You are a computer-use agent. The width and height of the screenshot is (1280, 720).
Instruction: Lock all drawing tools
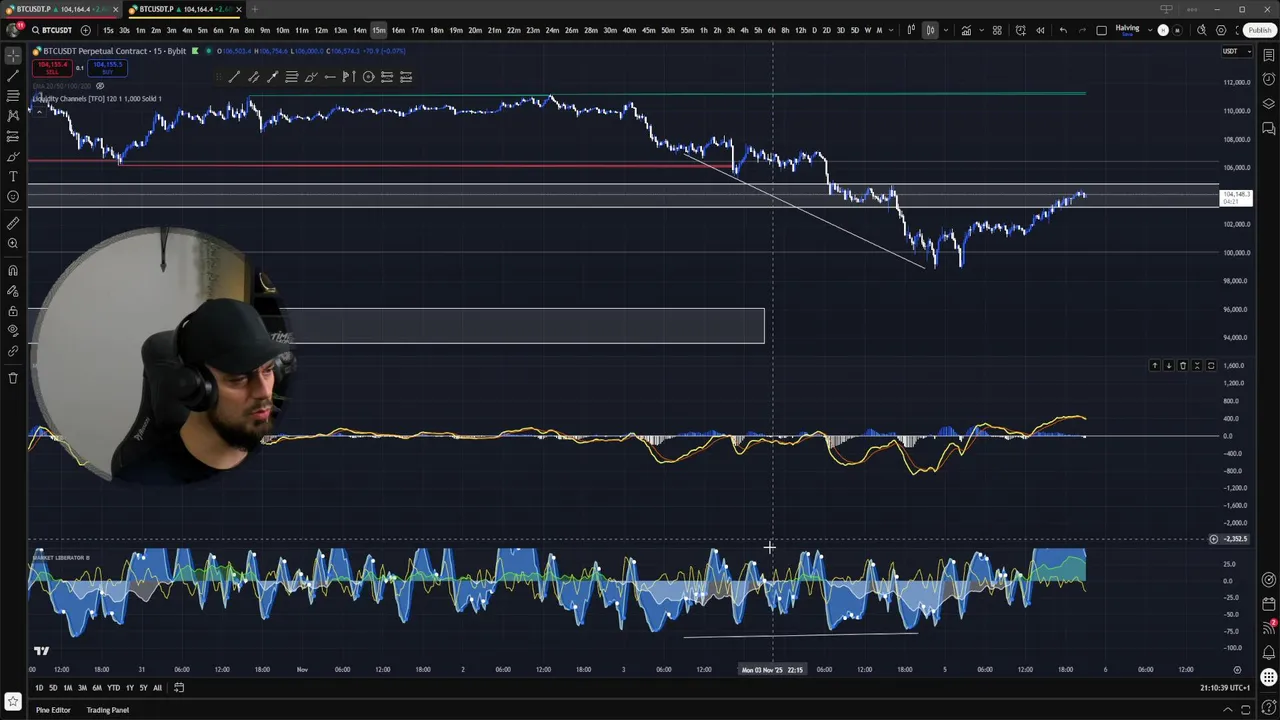pos(13,311)
